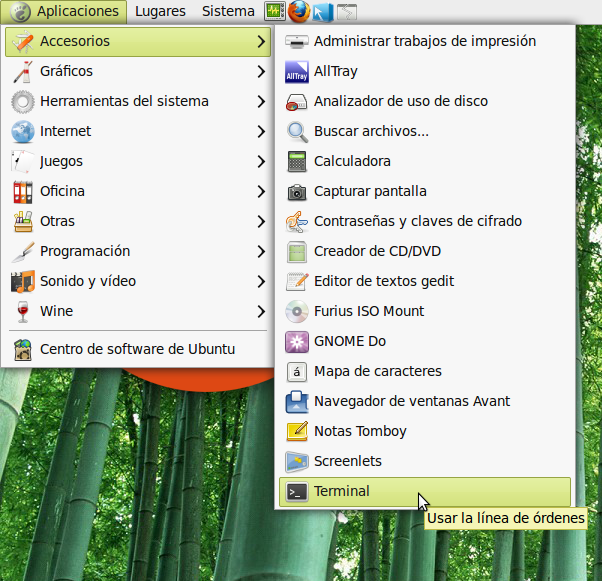Open the Programación category

pos(138,252)
